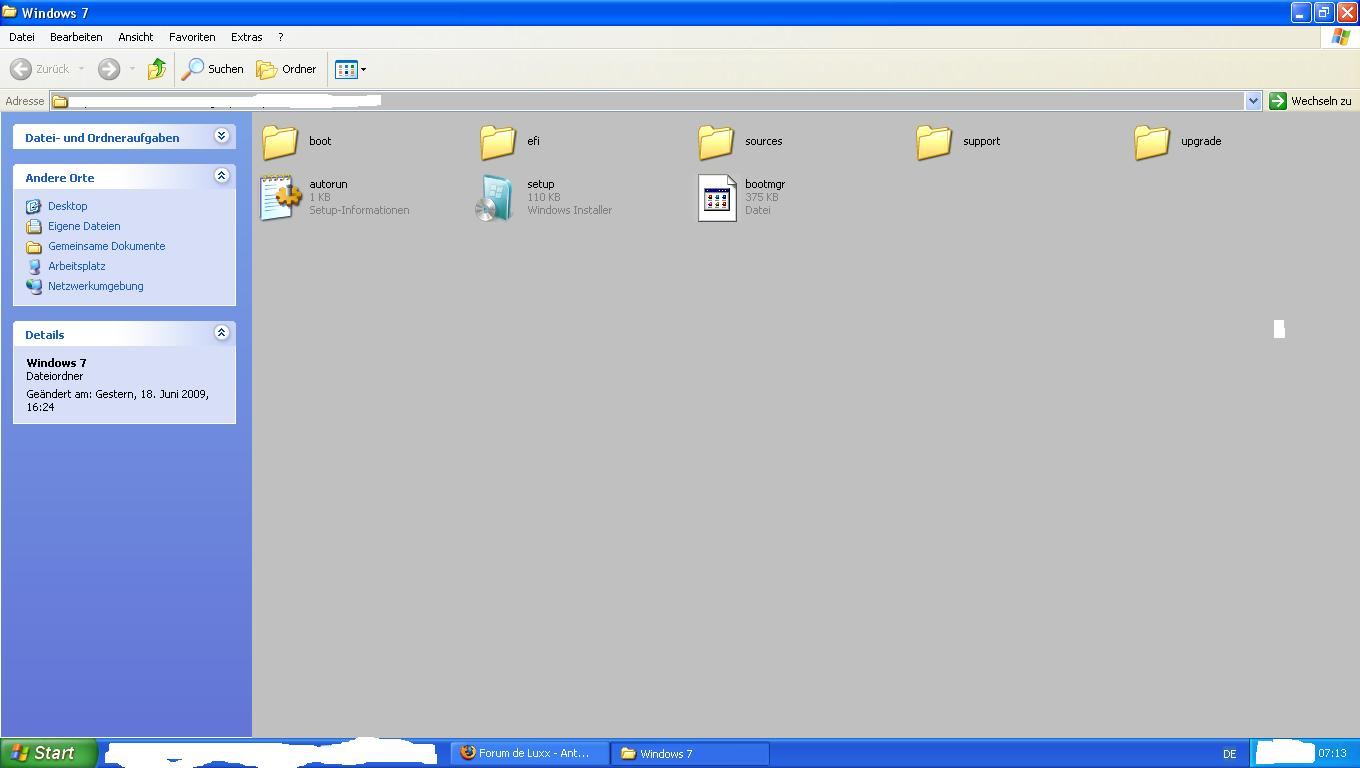Click the Andere Orte header text

[60, 178]
